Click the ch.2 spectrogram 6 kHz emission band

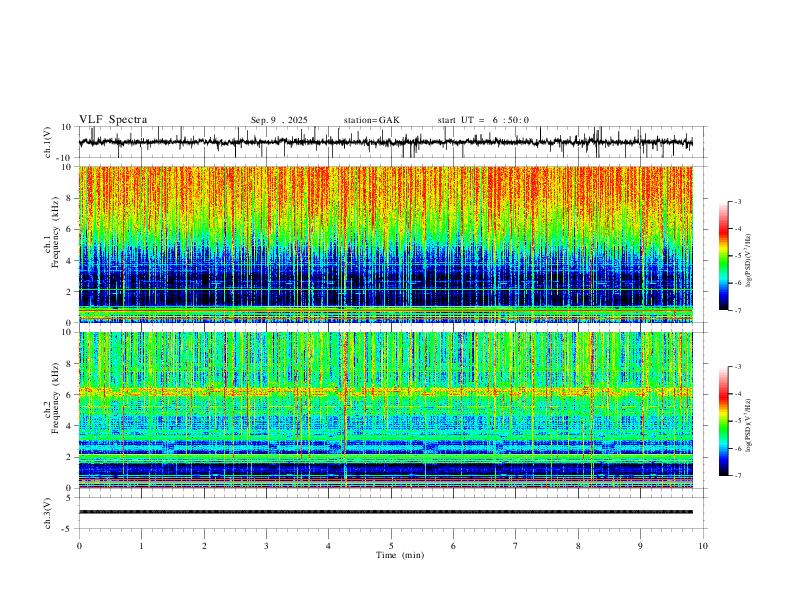coord(385,391)
